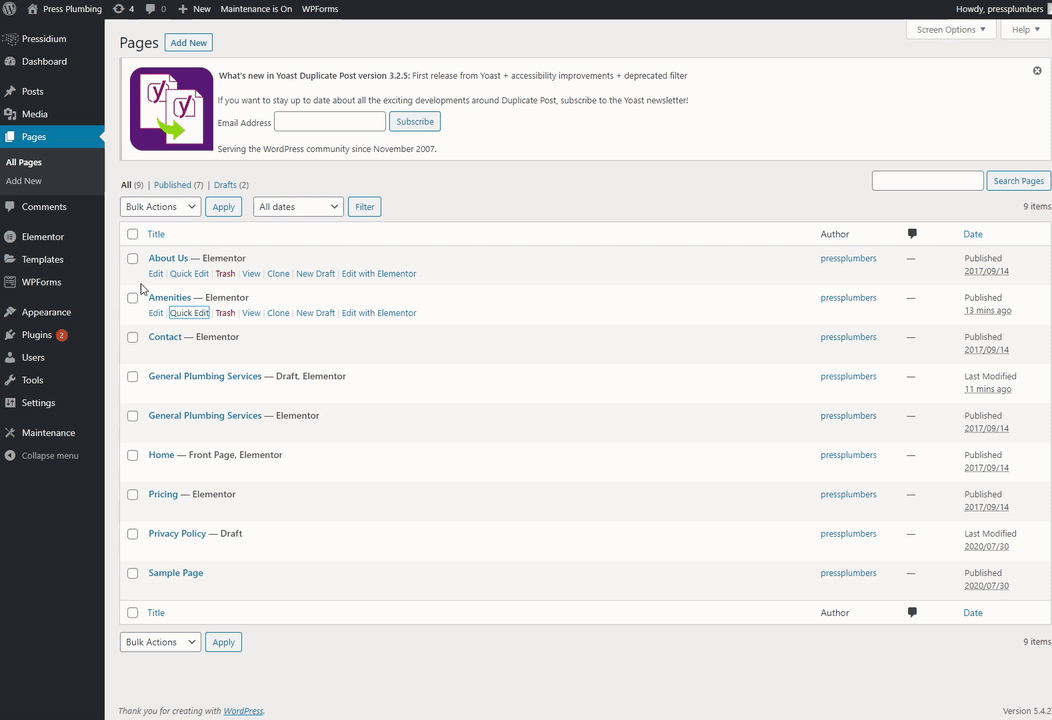Click the Settings sliders icon
Screen dimensions: 1052x720
(10, 403)
